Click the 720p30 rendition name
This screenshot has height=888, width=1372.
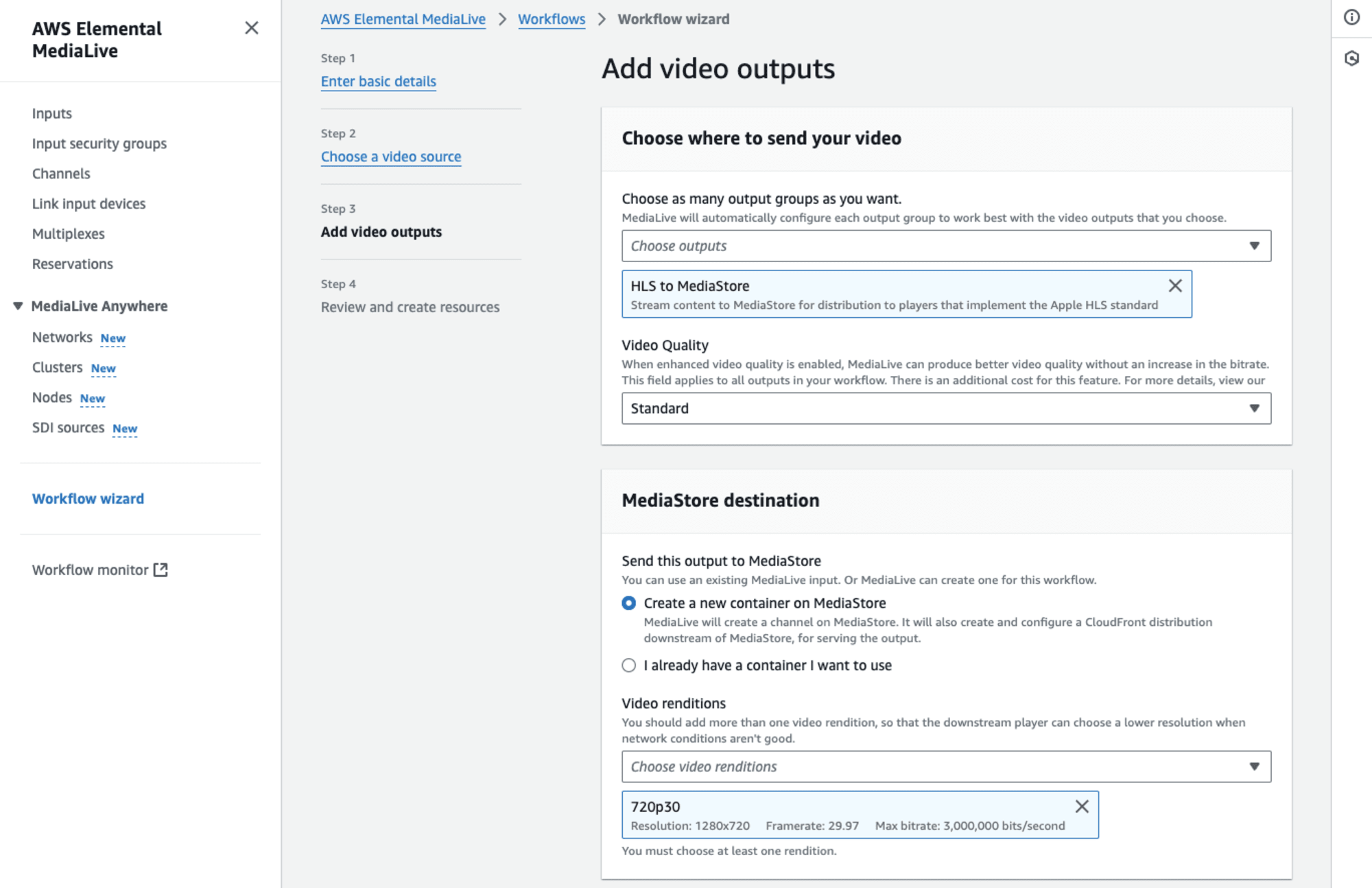[x=656, y=807]
